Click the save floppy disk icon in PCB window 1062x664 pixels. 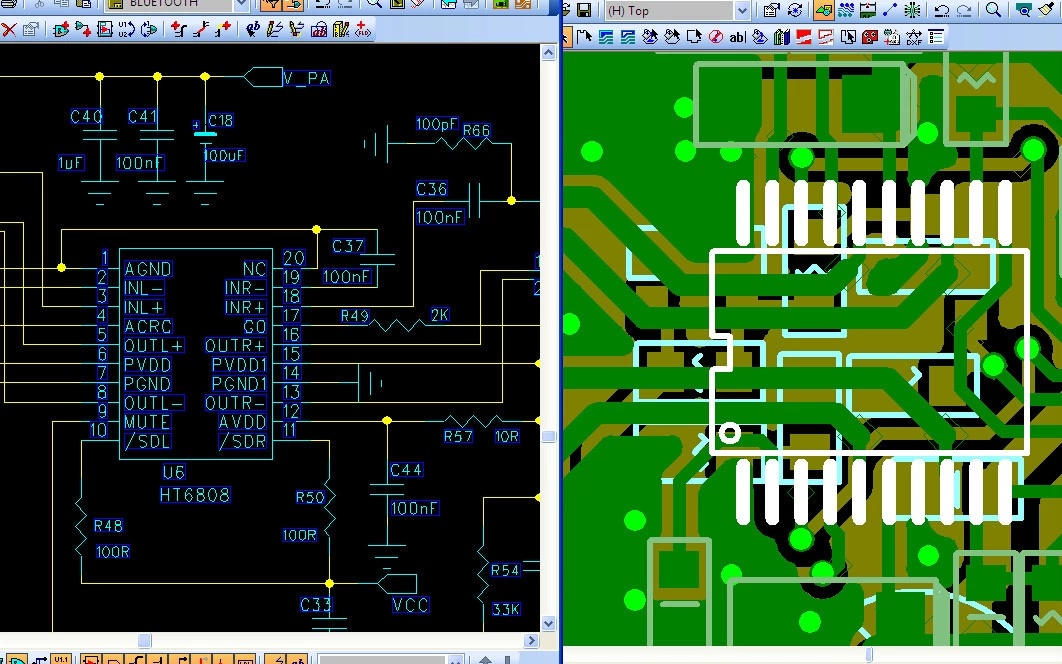point(584,10)
